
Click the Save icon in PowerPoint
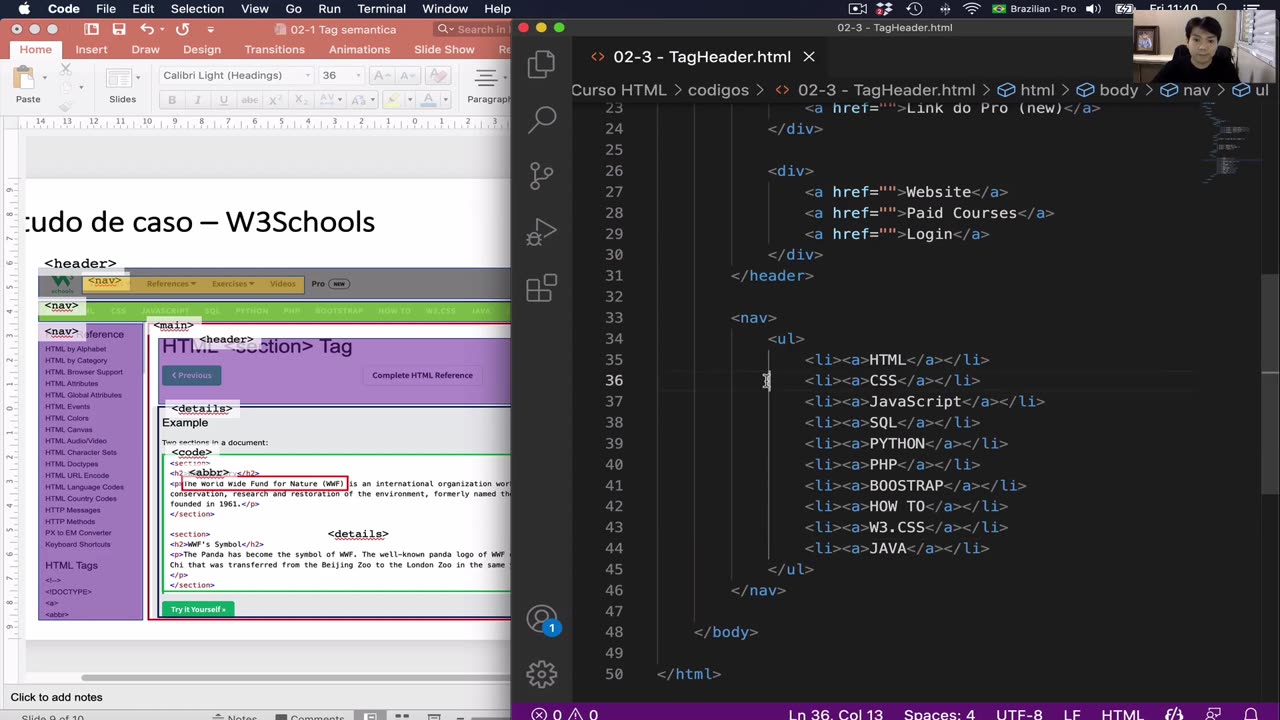click(x=118, y=29)
